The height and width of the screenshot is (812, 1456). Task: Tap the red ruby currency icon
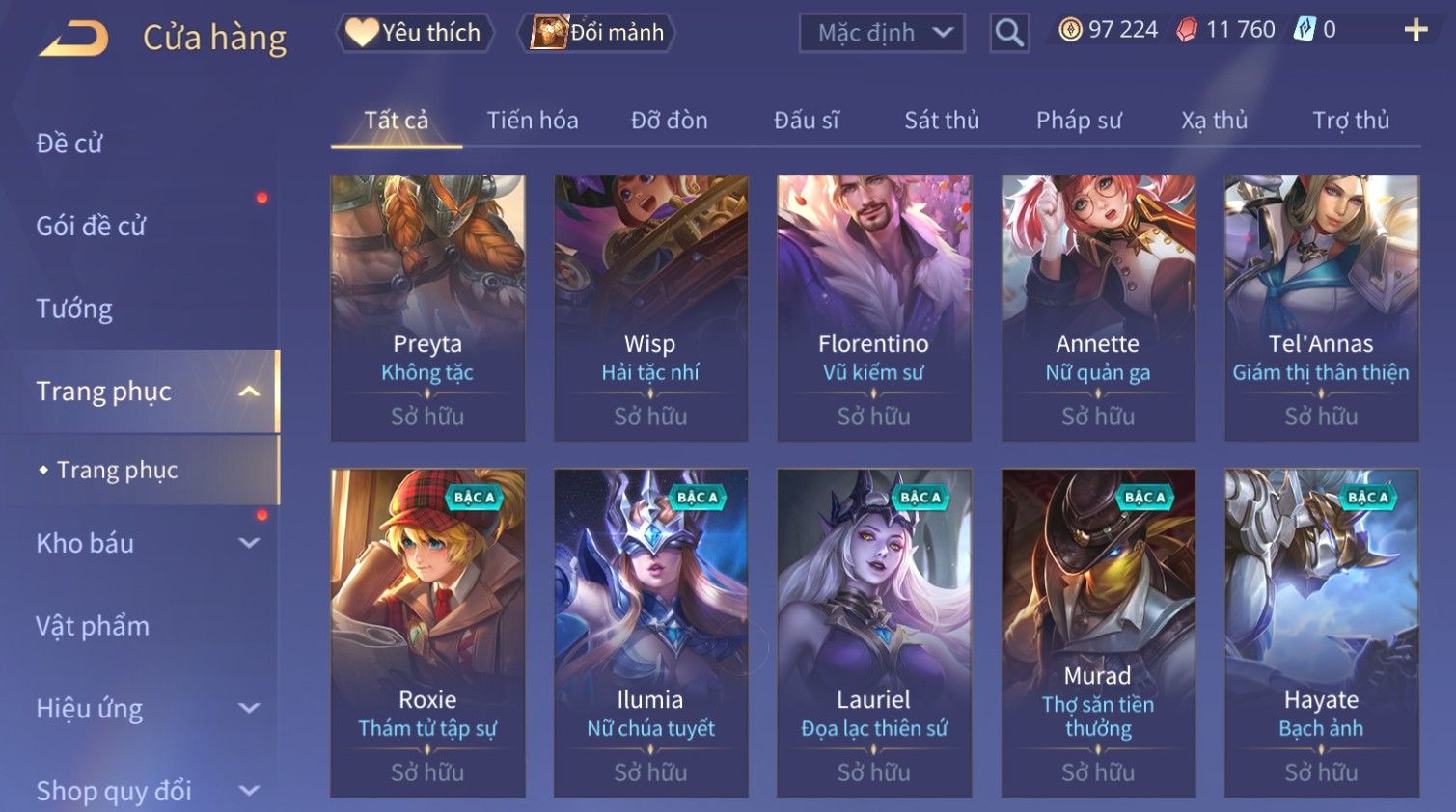click(1187, 30)
